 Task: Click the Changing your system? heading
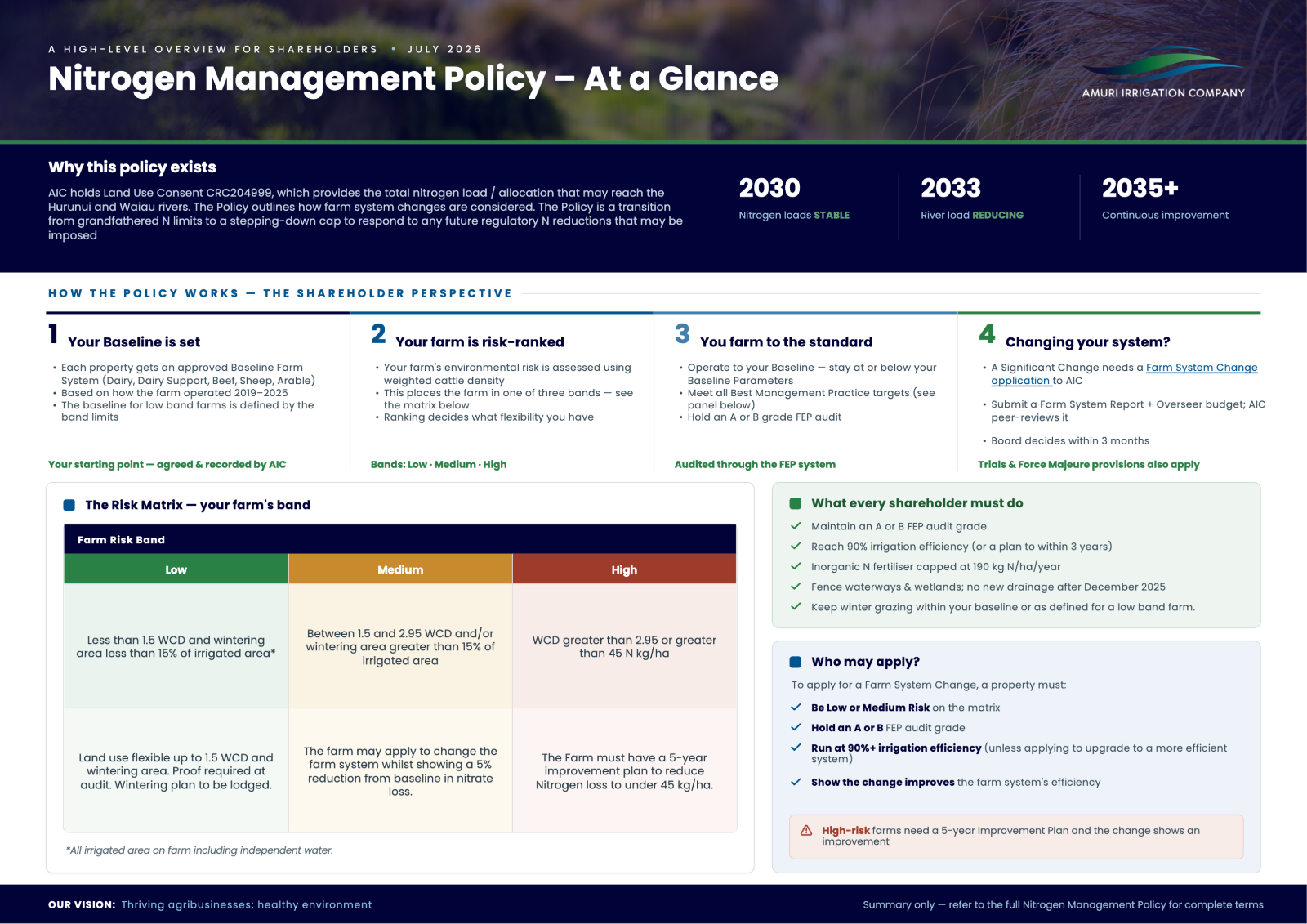(1088, 342)
